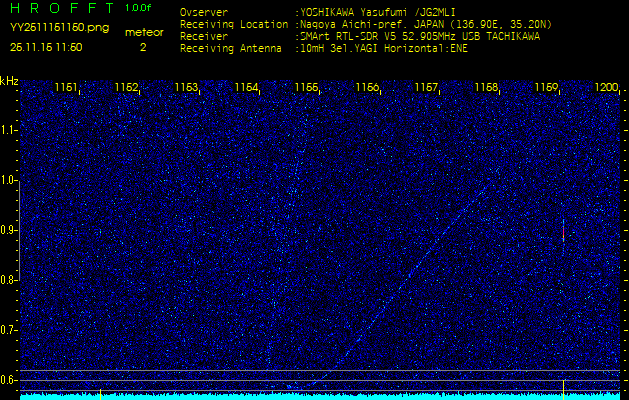Click the 1155 time axis marker
This screenshot has height=400, width=629.
306,88
